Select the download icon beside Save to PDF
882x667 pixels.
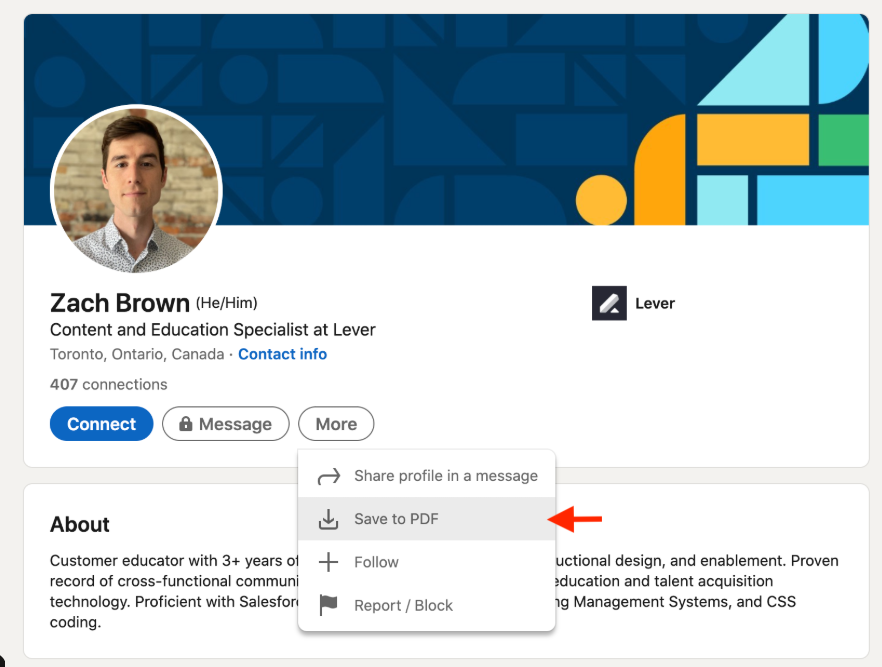(329, 520)
